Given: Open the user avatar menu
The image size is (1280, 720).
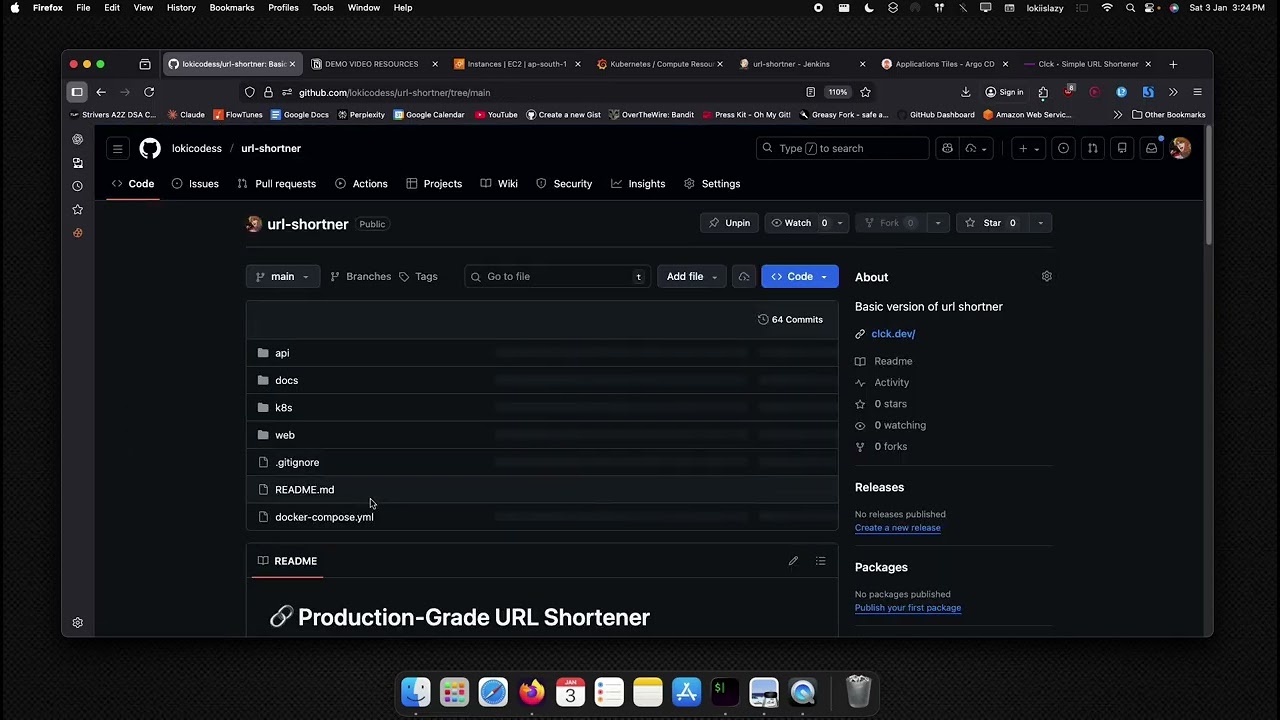Looking at the screenshot, I should [1181, 149].
